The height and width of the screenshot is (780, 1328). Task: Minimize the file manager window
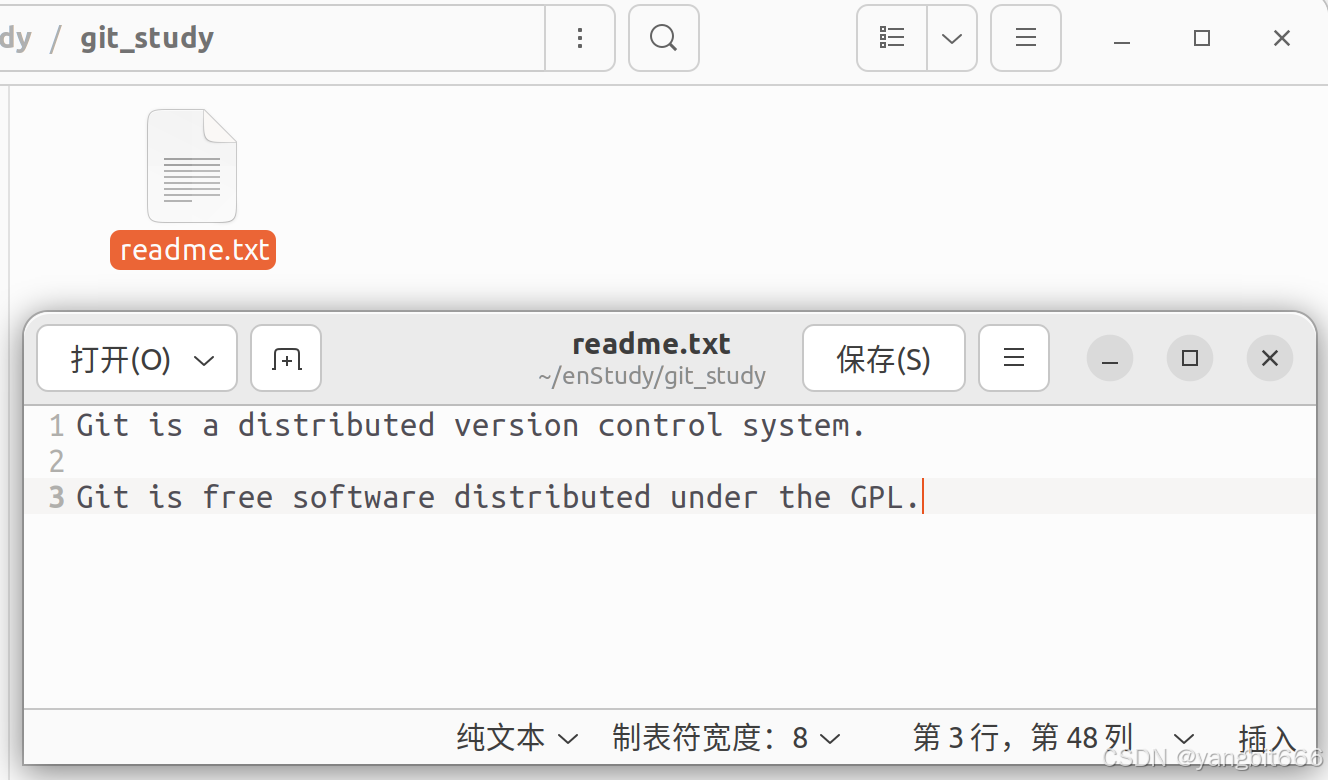(1122, 39)
